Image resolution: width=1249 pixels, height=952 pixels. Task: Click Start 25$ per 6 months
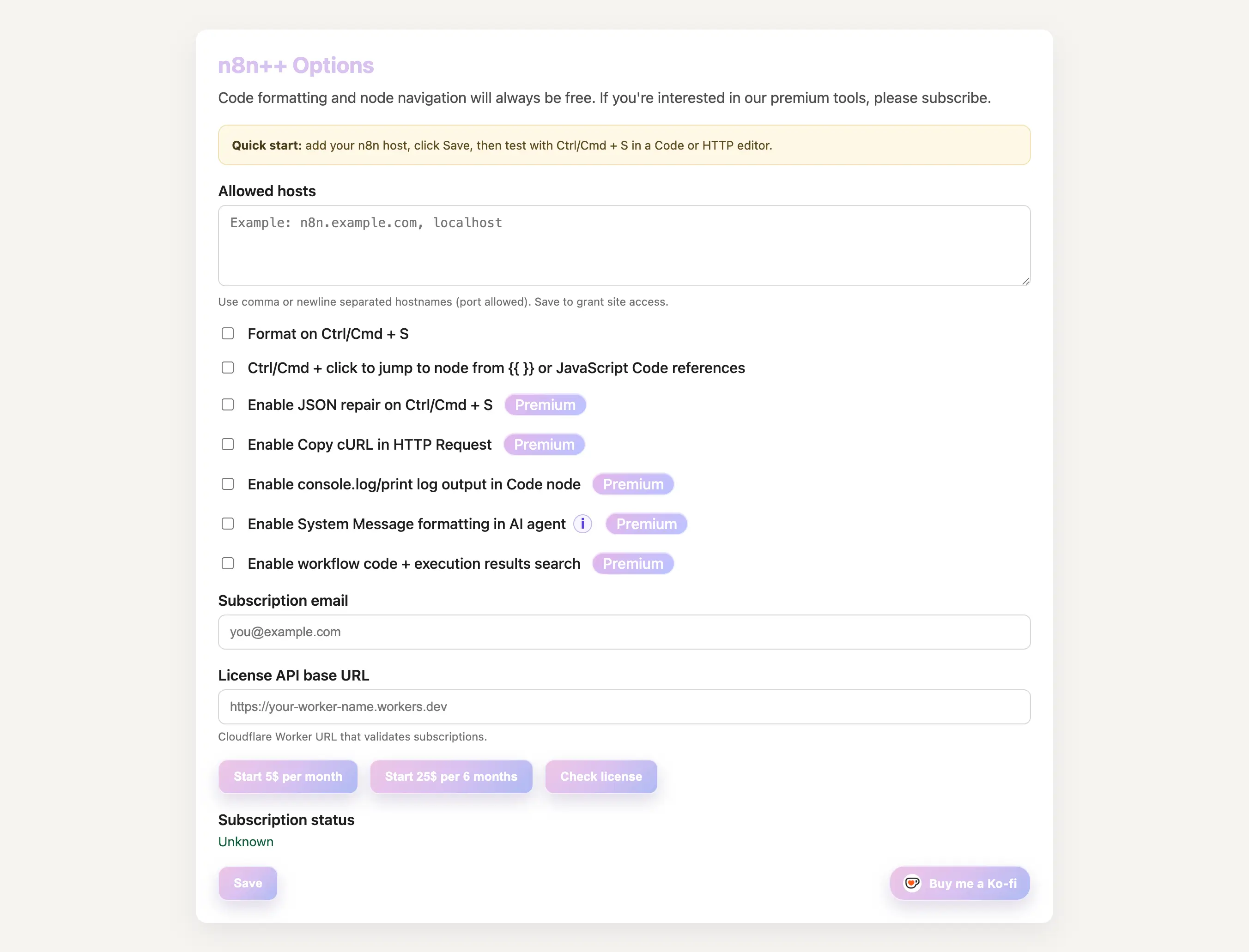click(451, 777)
